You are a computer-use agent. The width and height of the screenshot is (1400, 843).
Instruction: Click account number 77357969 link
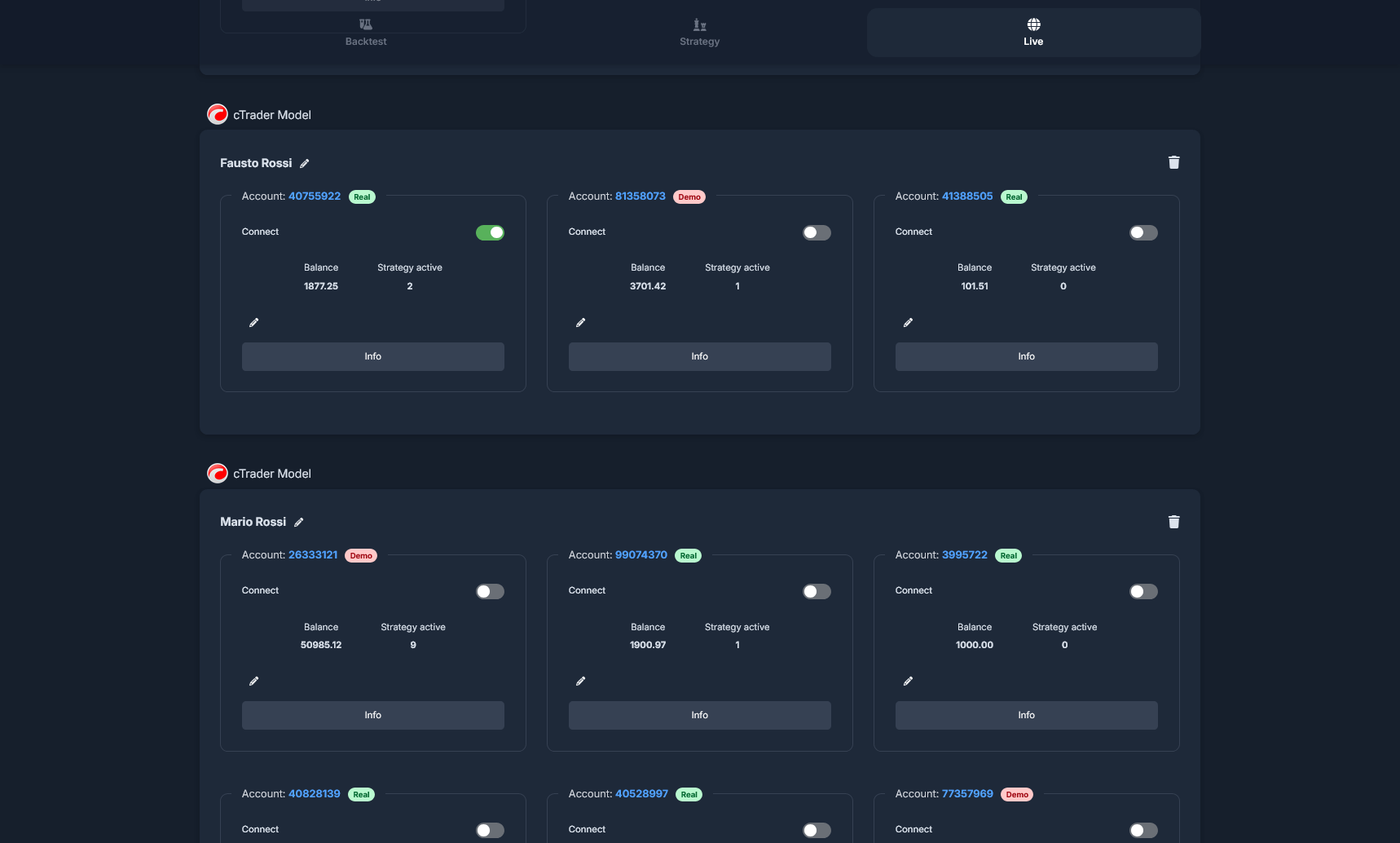tap(968, 794)
